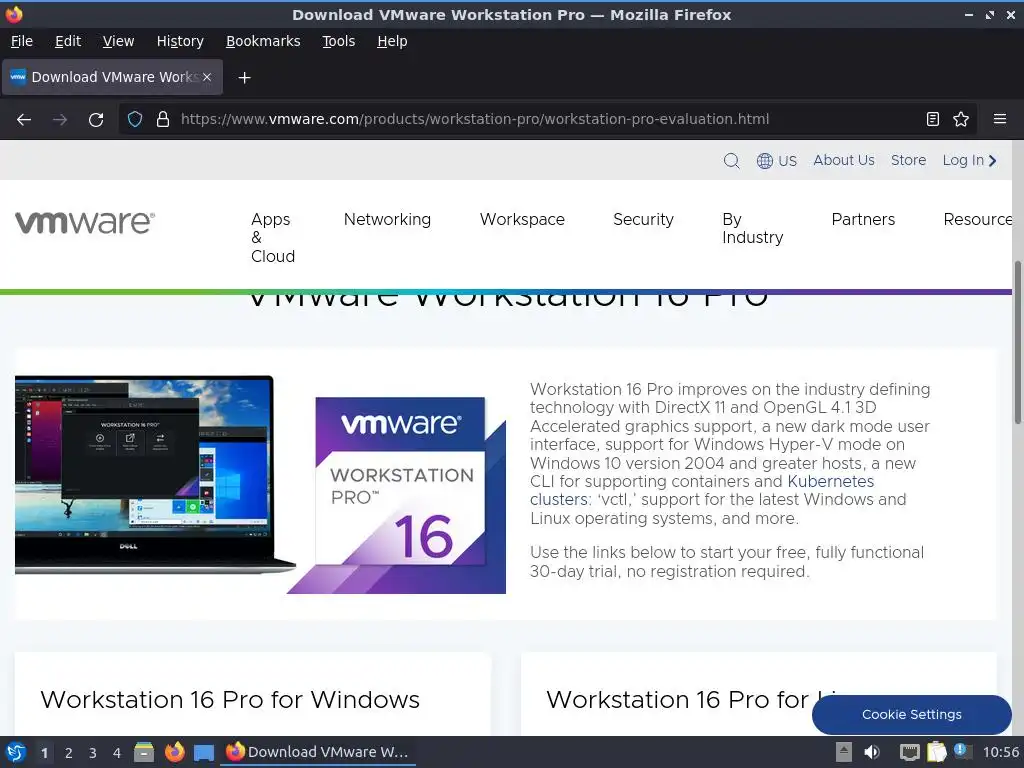Expand the By Industry menu
Viewport: 1024px width, 768px height.
point(752,229)
